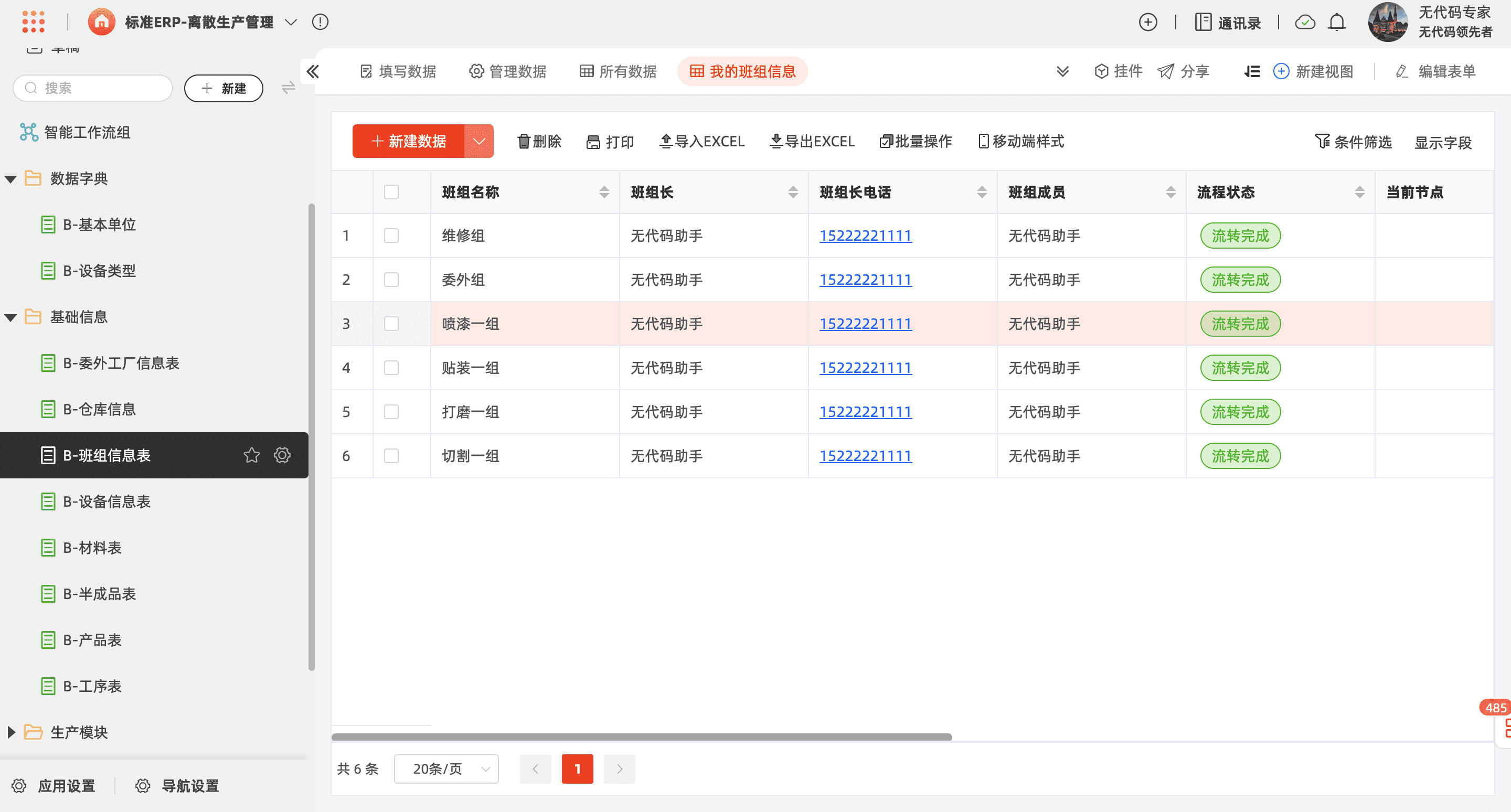Open the 20条/页 page size dropdown
This screenshot has height=812, width=1511.
pos(446,768)
